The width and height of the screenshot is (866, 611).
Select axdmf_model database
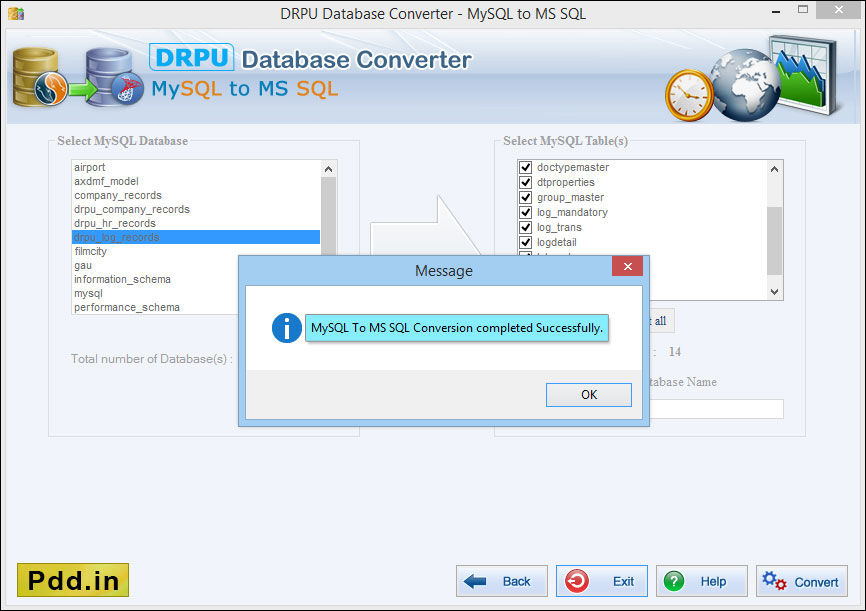pyautogui.click(x=196, y=181)
